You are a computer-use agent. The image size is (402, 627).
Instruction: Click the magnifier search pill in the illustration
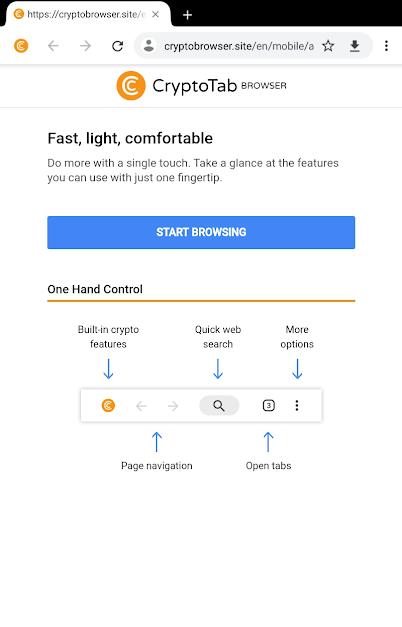pos(219,405)
